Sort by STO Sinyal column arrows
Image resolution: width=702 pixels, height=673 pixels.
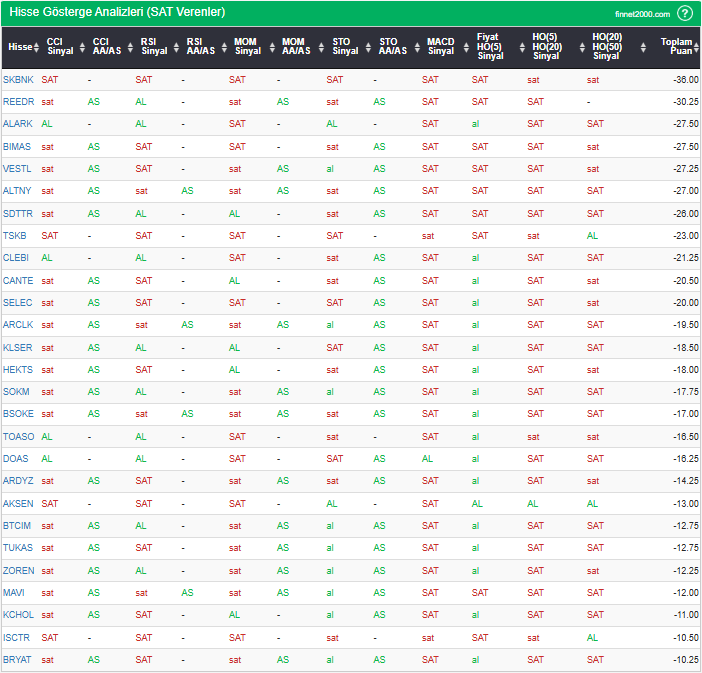point(368,47)
